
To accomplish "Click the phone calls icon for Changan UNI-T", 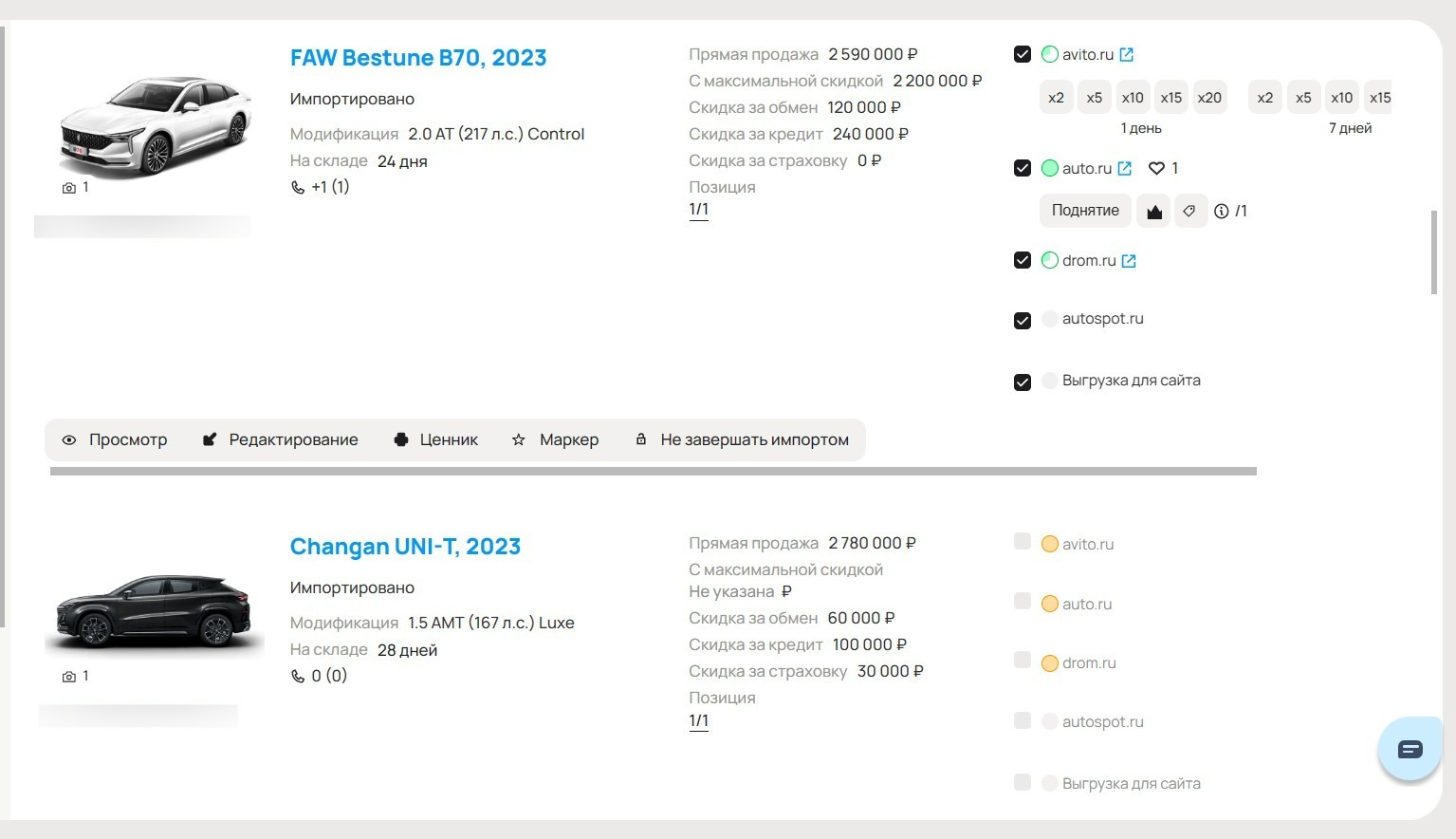I will (297, 677).
